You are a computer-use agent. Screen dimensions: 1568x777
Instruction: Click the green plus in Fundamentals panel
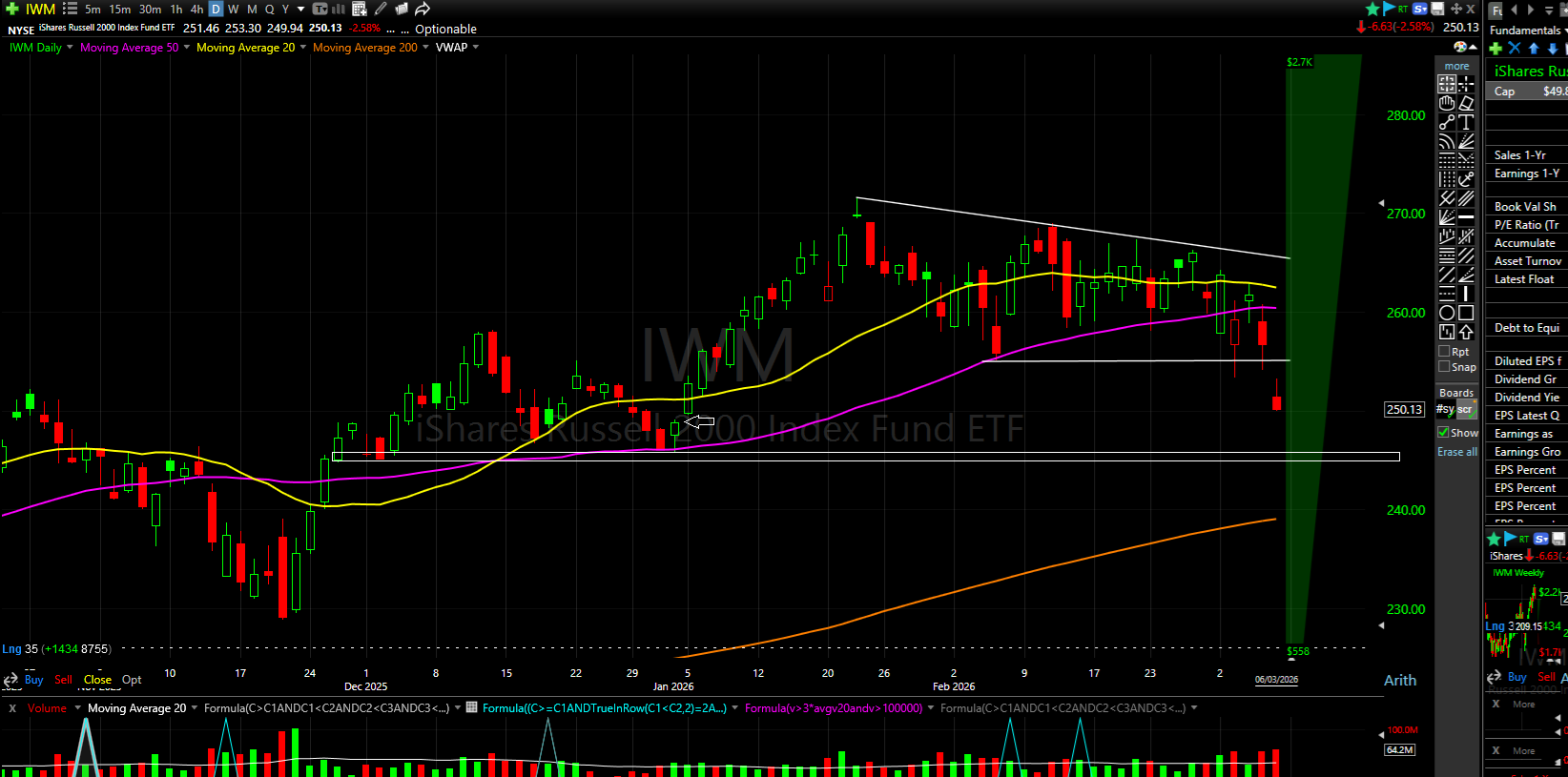pyautogui.click(x=1496, y=49)
